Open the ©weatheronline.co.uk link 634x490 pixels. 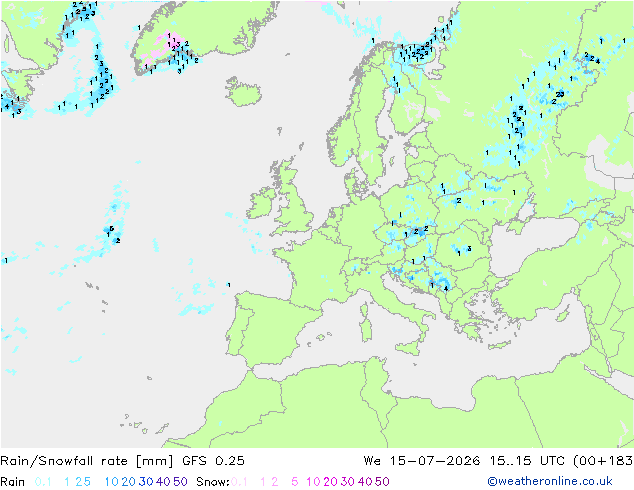(x=550, y=482)
